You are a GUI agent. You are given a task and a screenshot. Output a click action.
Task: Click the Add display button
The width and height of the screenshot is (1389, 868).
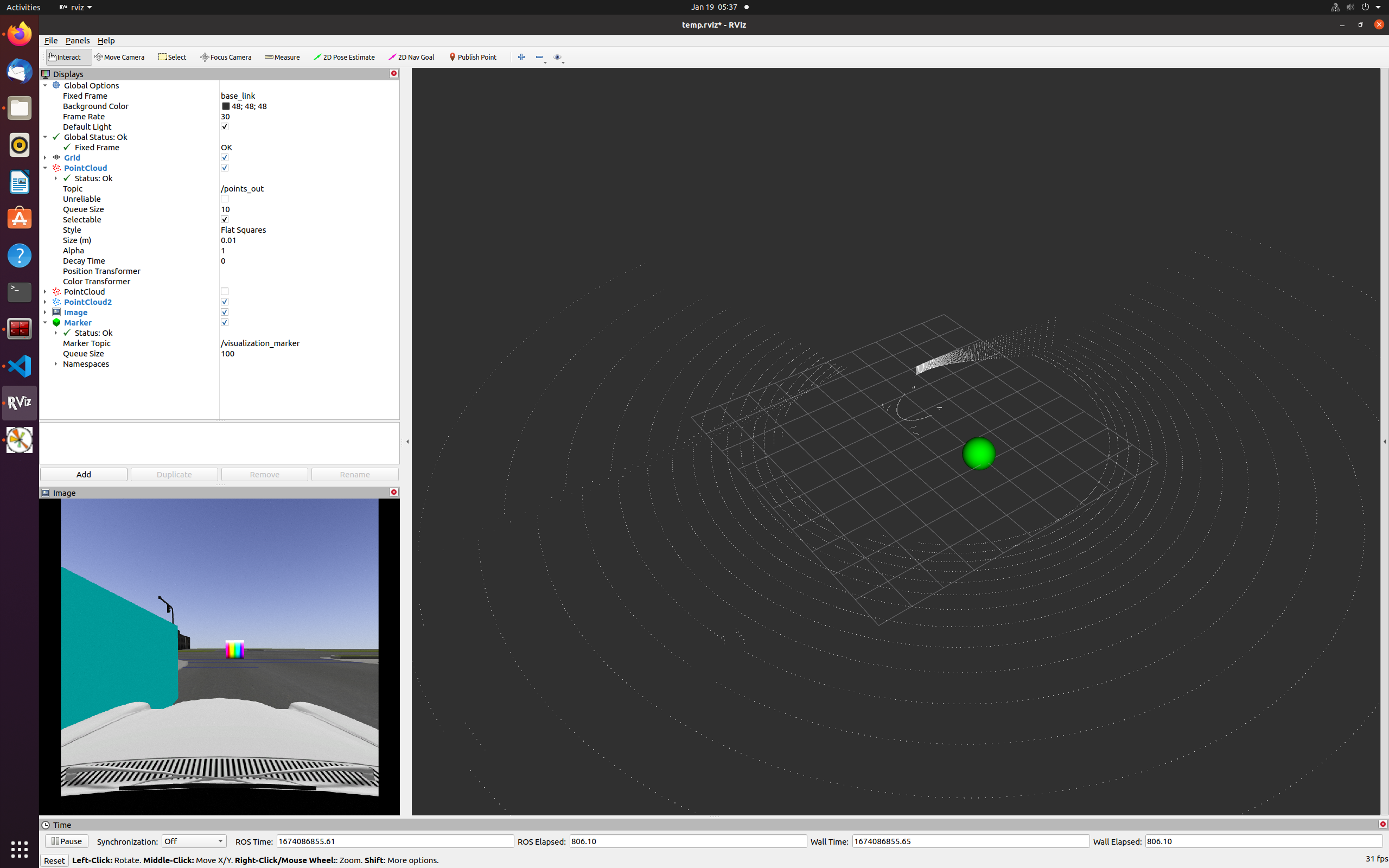tap(84, 474)
